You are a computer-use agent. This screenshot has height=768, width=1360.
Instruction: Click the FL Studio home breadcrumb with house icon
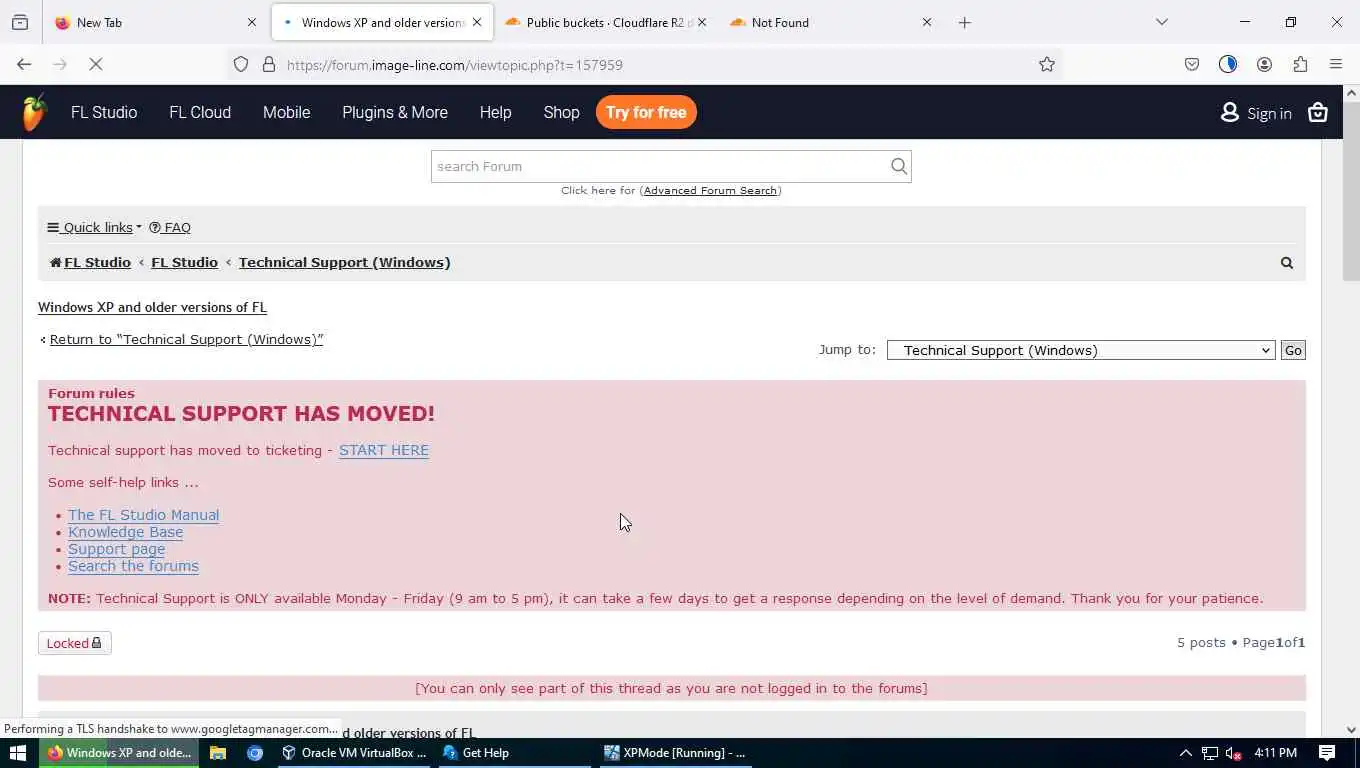[90, 262]
